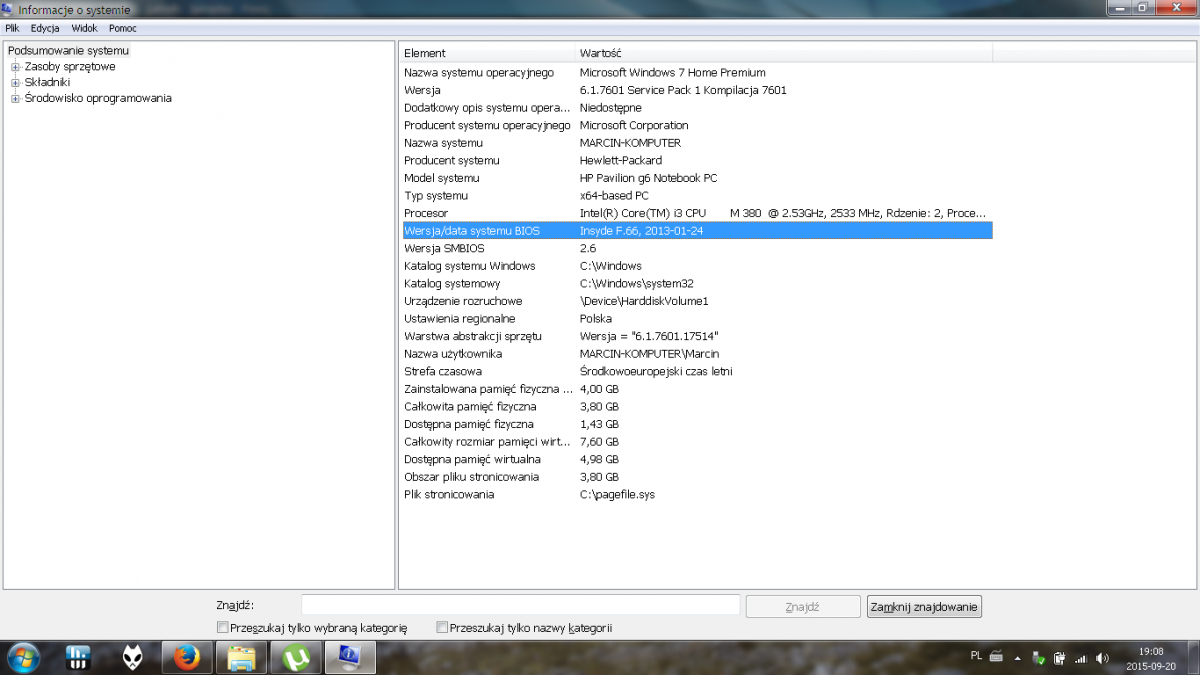Click the battery power tray icon
This screenshot has height=675, width=1200.
[x=1060, y=658]
